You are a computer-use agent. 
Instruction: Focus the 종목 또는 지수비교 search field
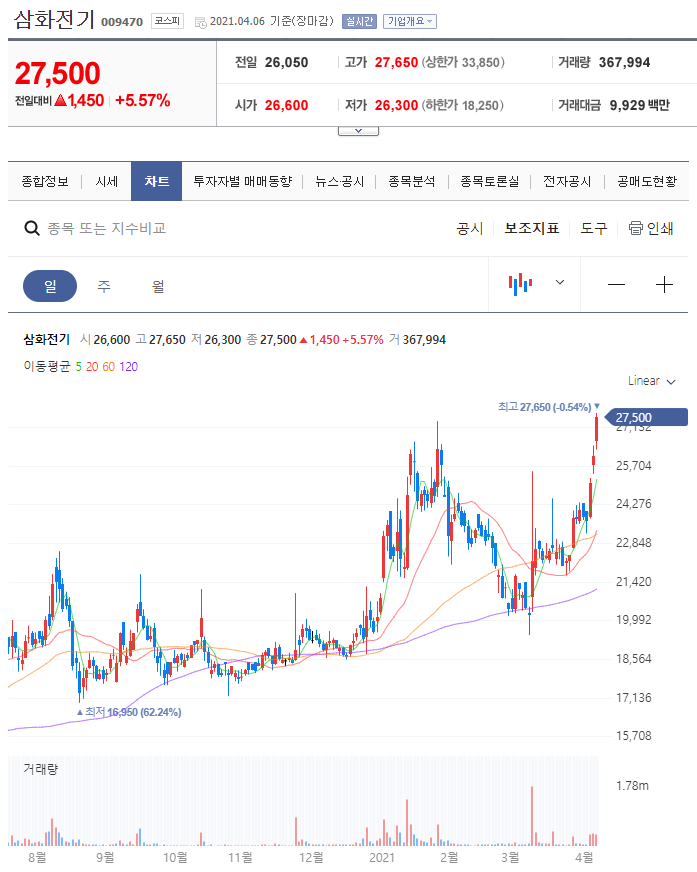click(106, 229)
